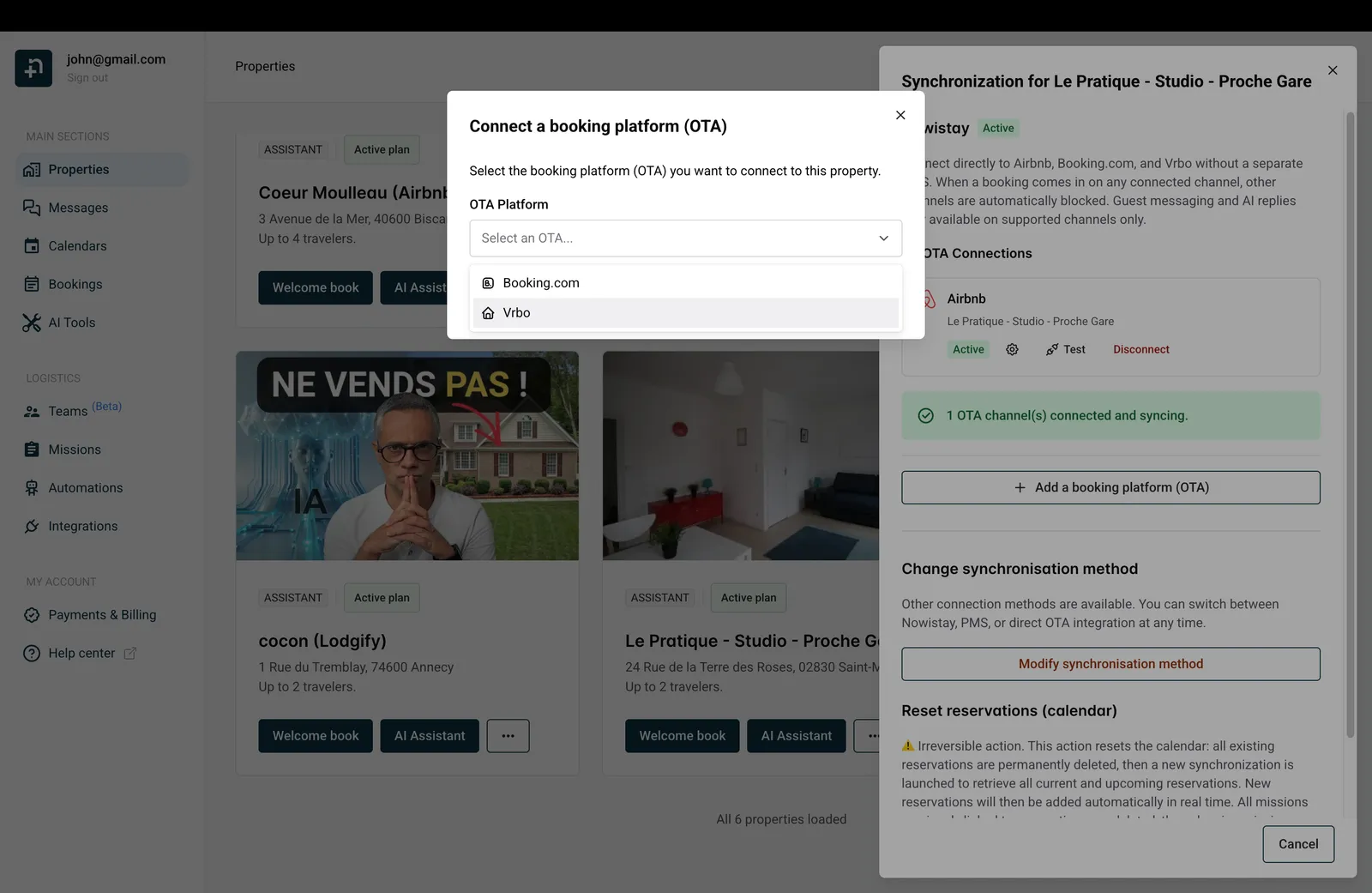This screenshot has height=893, width=1372.
Task: Click the Vrbo house icon
Action: coord(488,313)
